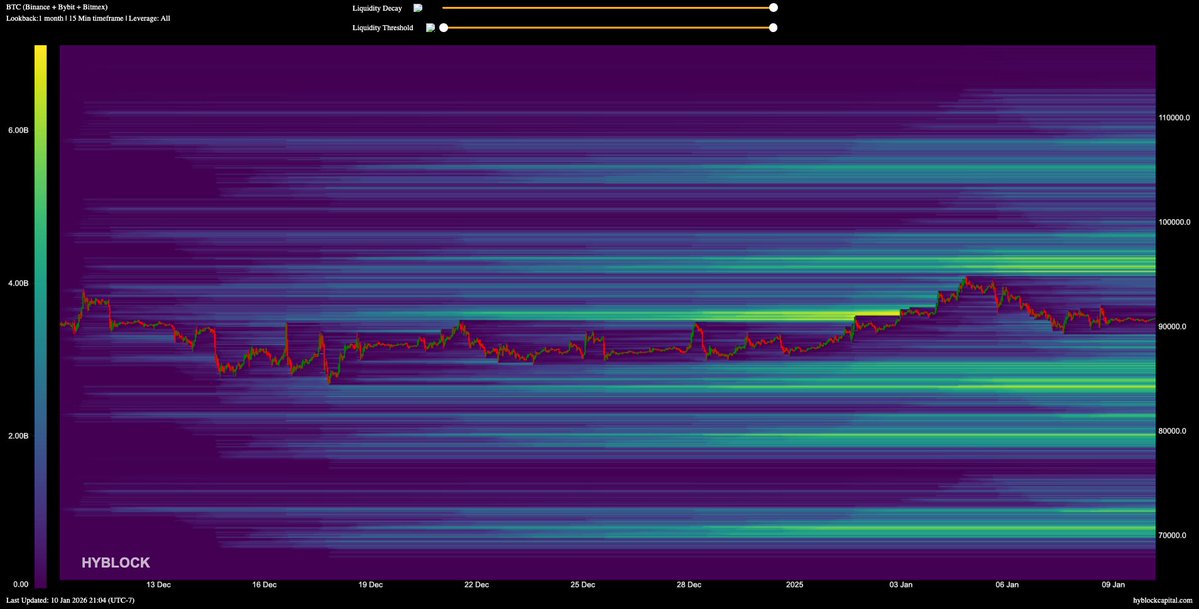Click the Liquidity Threshold info icon
1199x609 pixels.
[430, 28]
